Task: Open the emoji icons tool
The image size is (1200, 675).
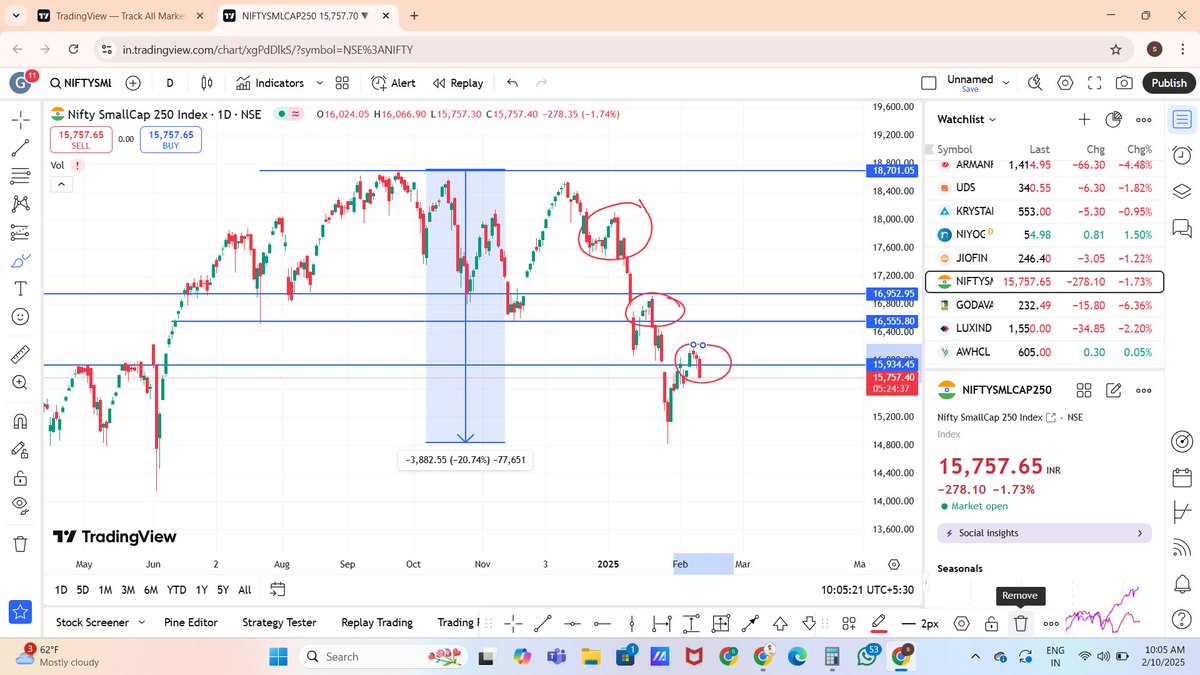Action: point(20,316)
